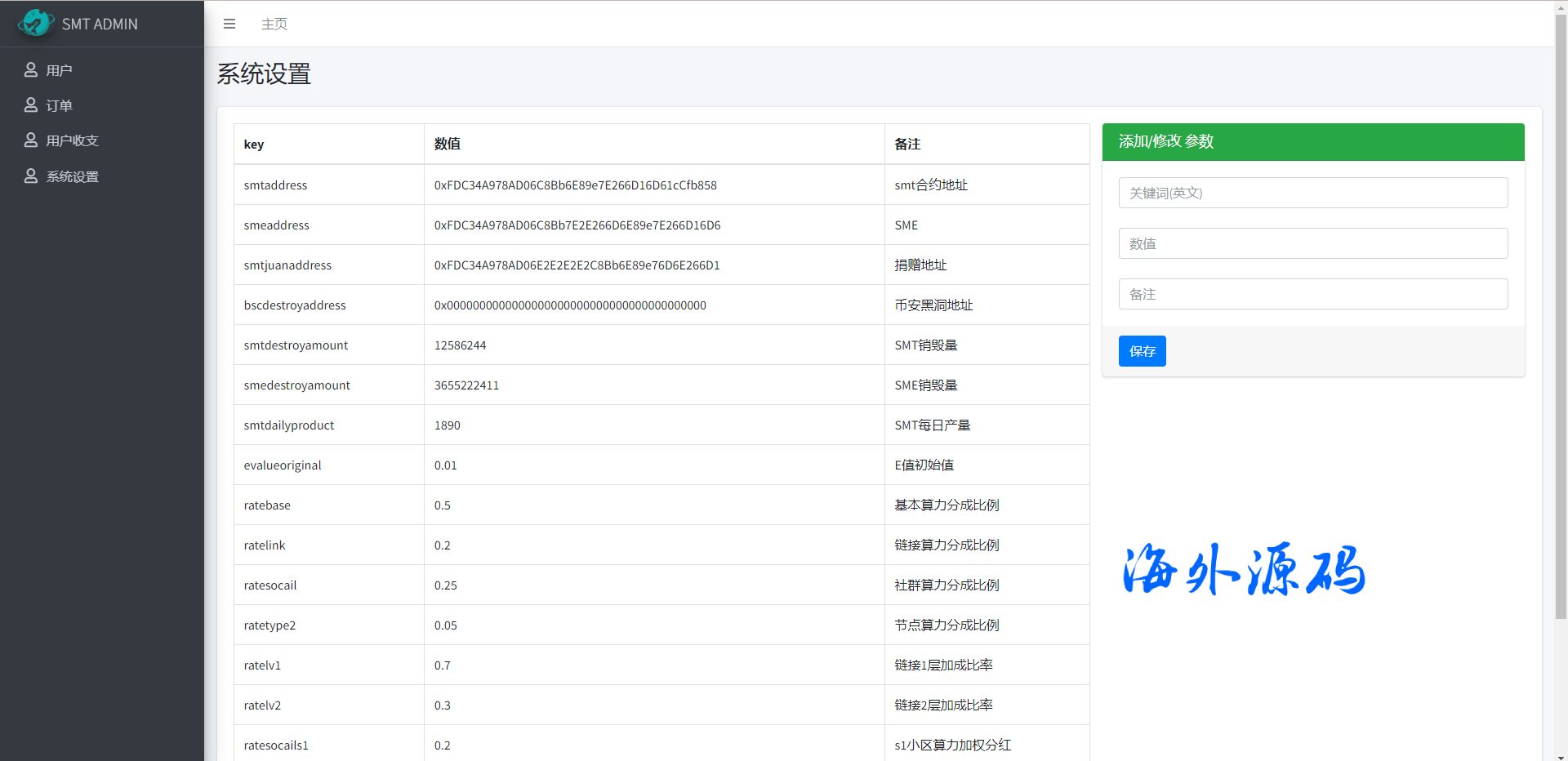Click the 备注 input field

[x=1312, y=295]
